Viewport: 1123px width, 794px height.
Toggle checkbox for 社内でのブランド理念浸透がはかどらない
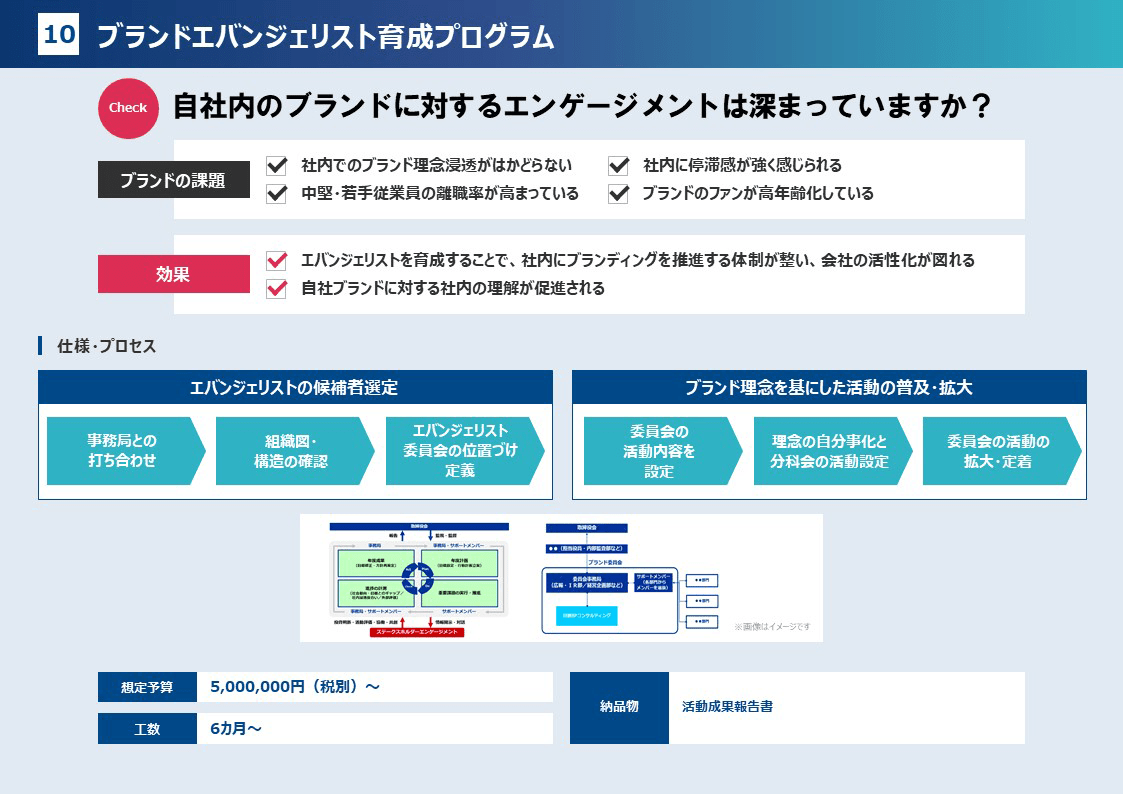277,165
